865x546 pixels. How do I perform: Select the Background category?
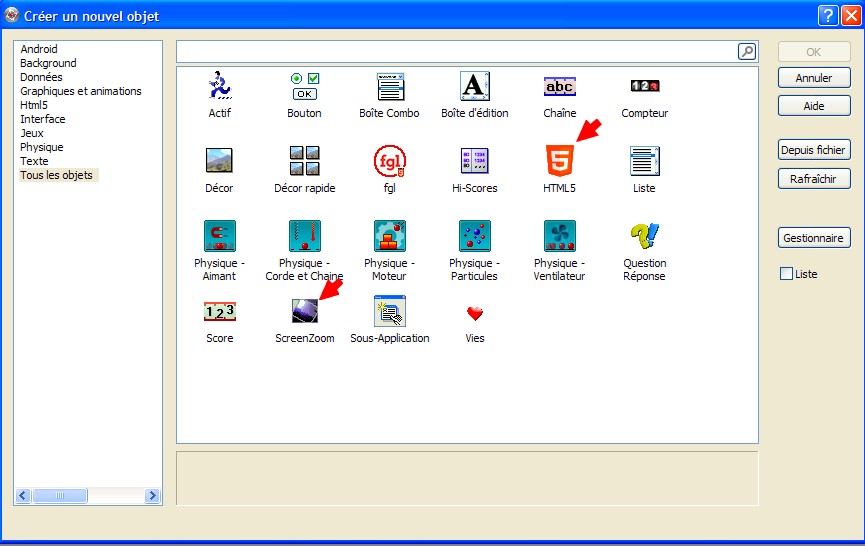click(48, 63)
